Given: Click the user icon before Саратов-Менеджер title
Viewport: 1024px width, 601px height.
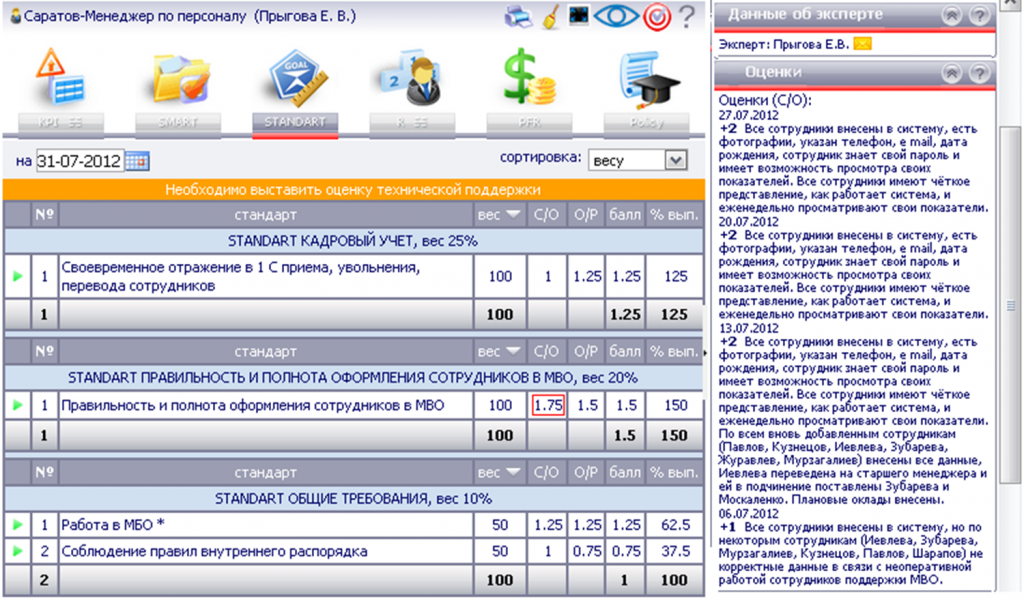Looking at the screenshot, I should 16,16.
